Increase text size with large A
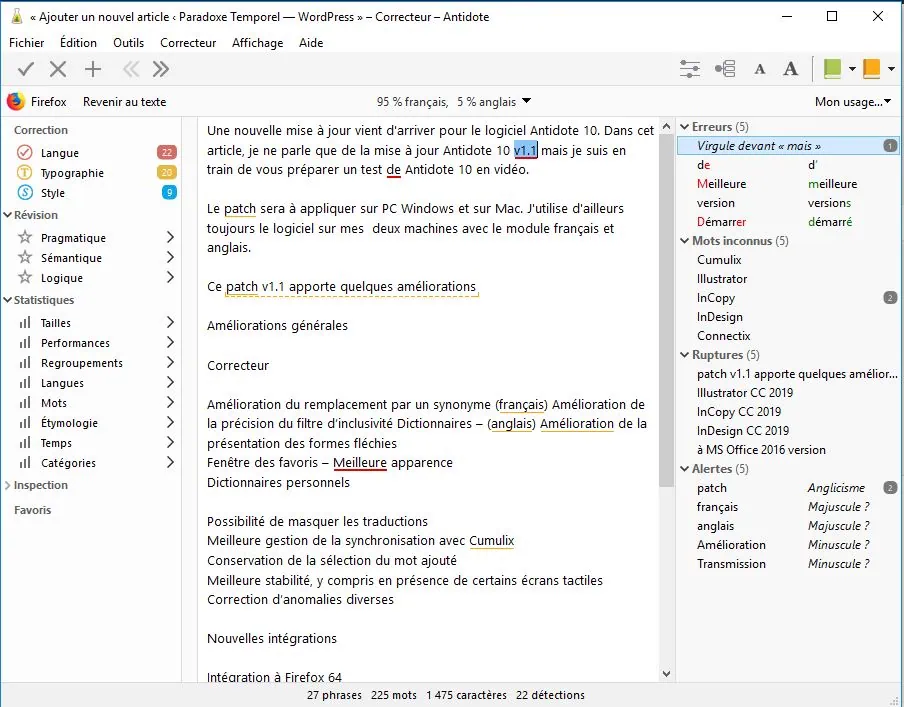The image size is (904, 707). click(x=790, y=69)
